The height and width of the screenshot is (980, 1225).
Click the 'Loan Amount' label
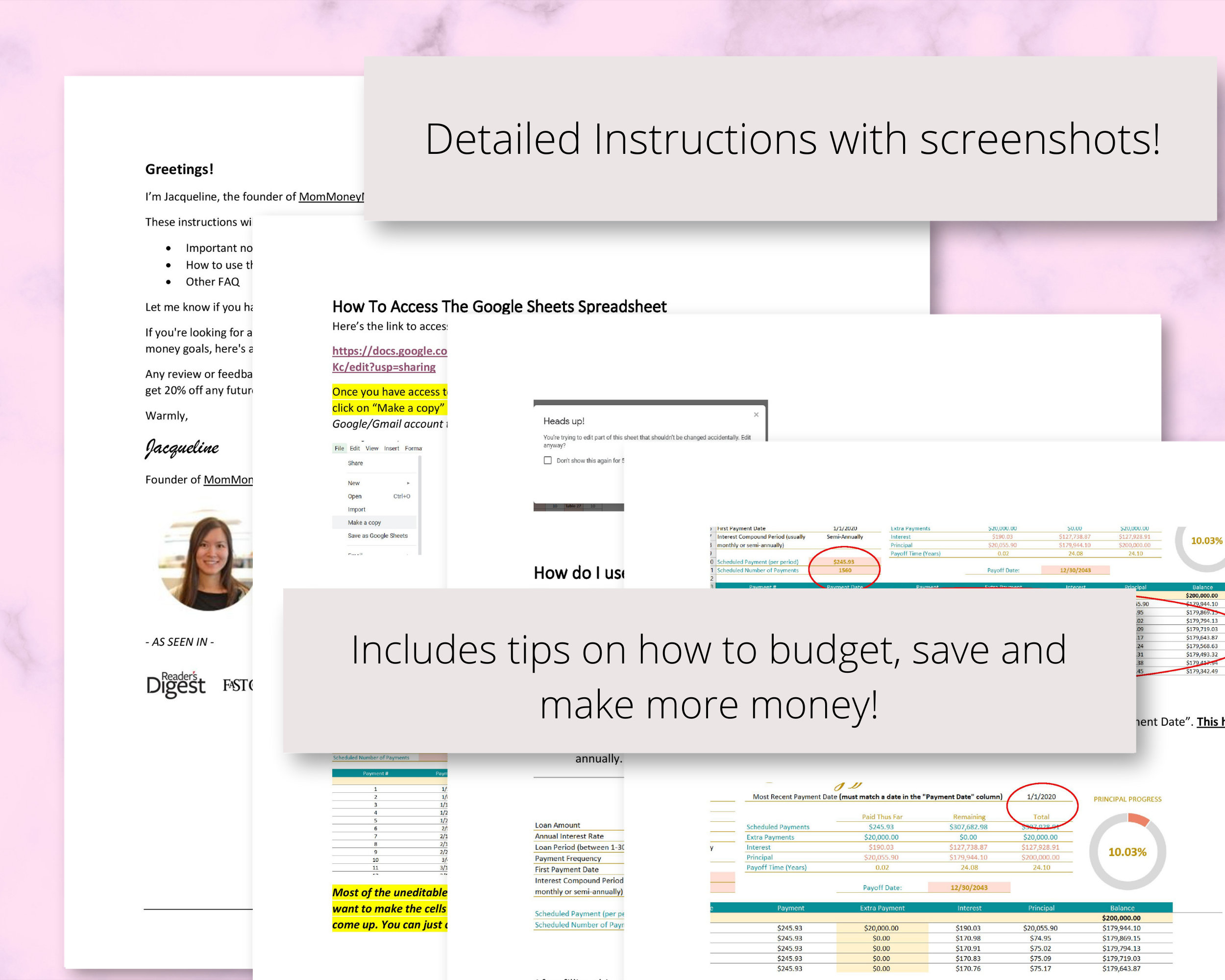(x=558, y=826)
